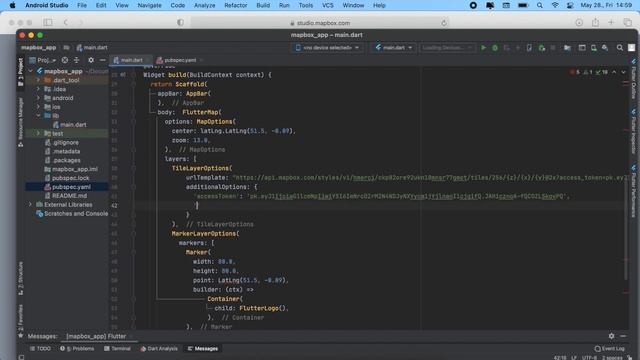Open the Navigate menu
The height and width of the screenshot is (360, 640).
click(x=149, y=5)
